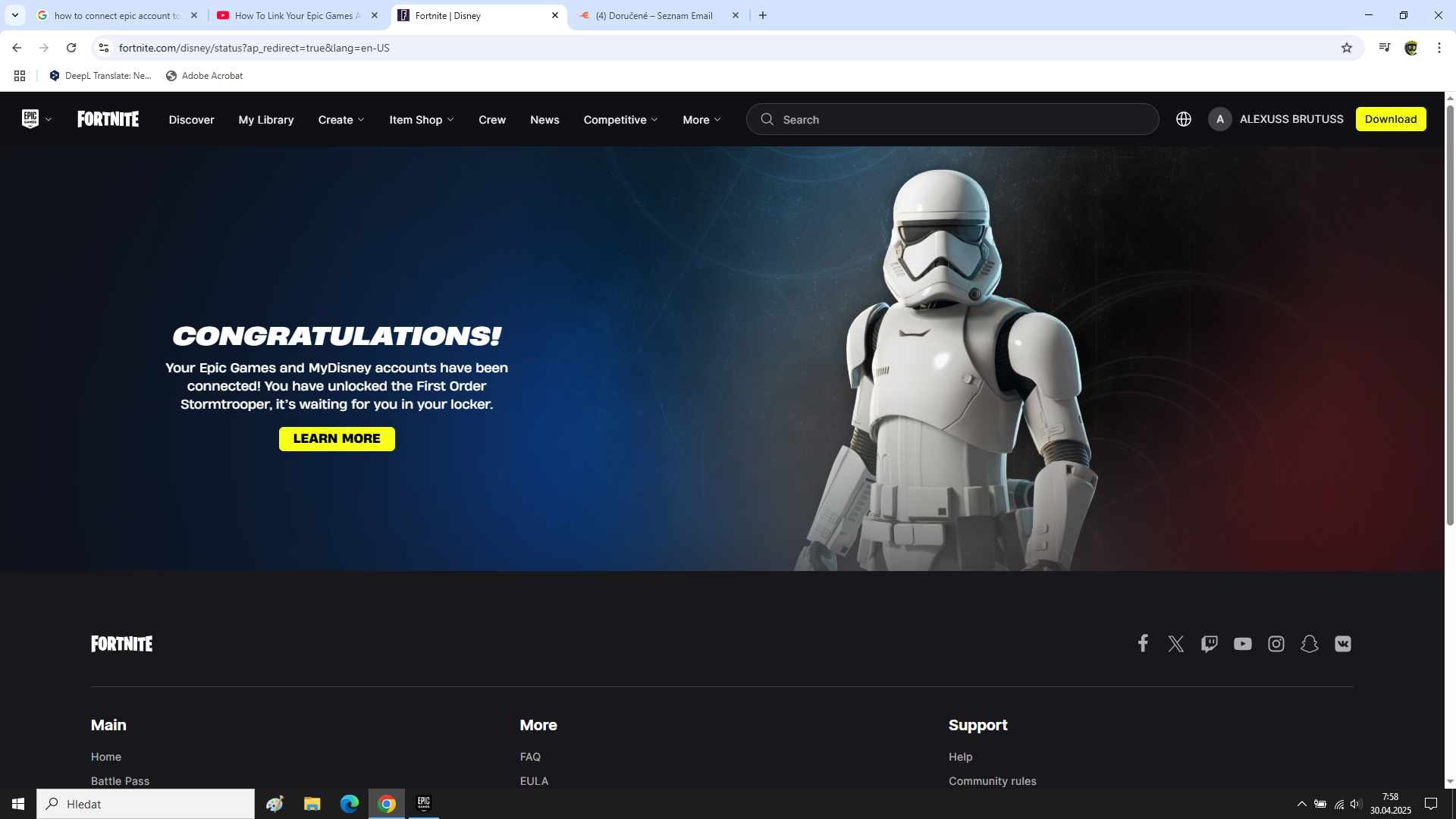
Task: Expand the chevron beside Epic Games logo
Action: [x=49, y=119]
